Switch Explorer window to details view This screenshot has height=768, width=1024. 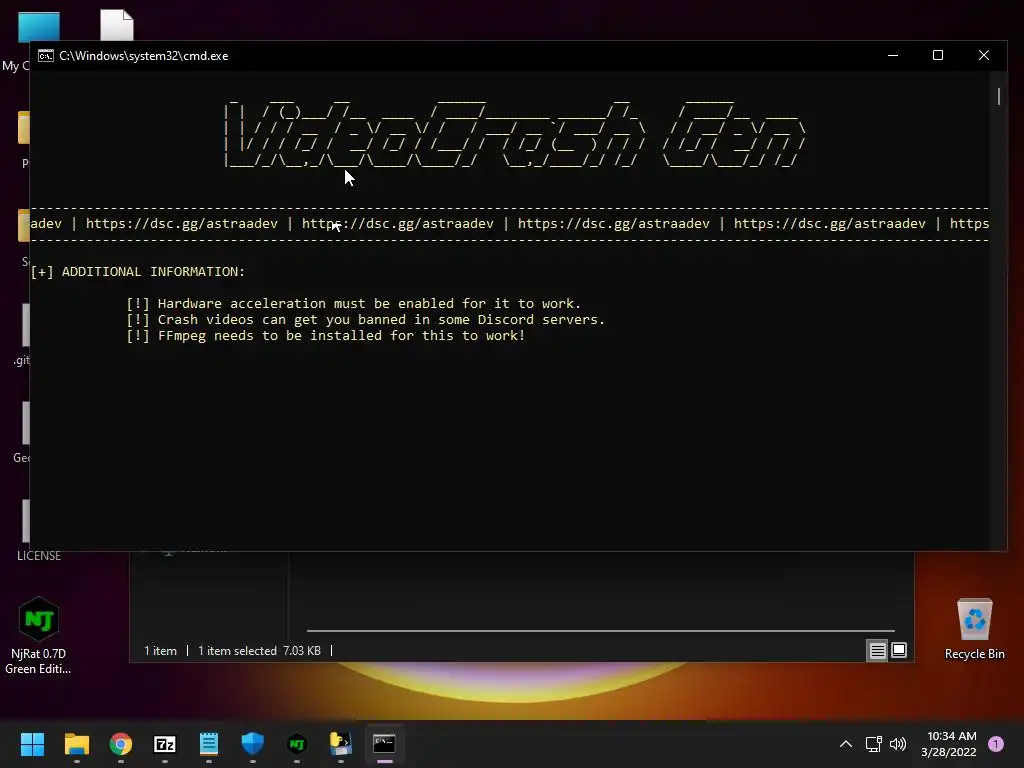click(x=877, y=650)
